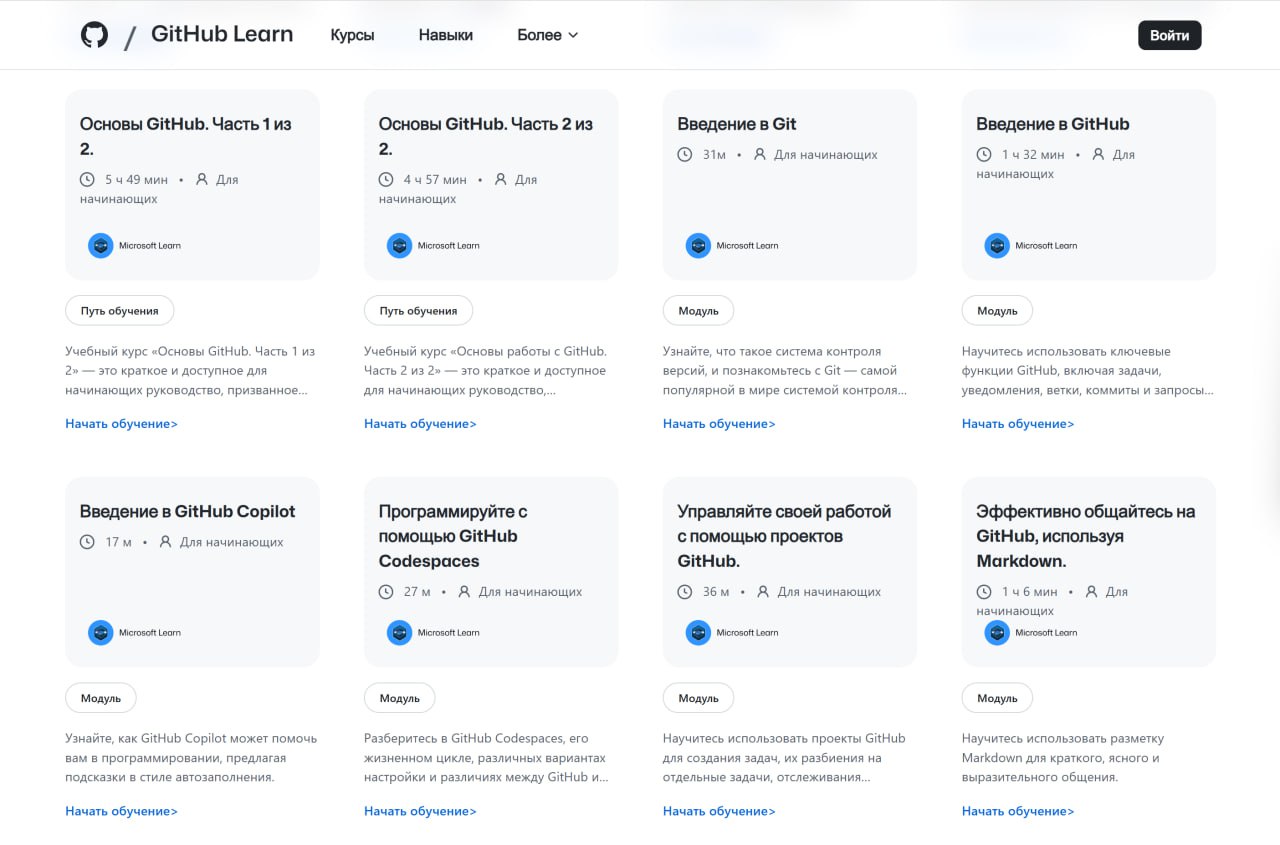The height and width of the screenshot is (845, 1280).
Task: Click person level icon in GitHub Copilot card
Action: [x=166, y=542]
